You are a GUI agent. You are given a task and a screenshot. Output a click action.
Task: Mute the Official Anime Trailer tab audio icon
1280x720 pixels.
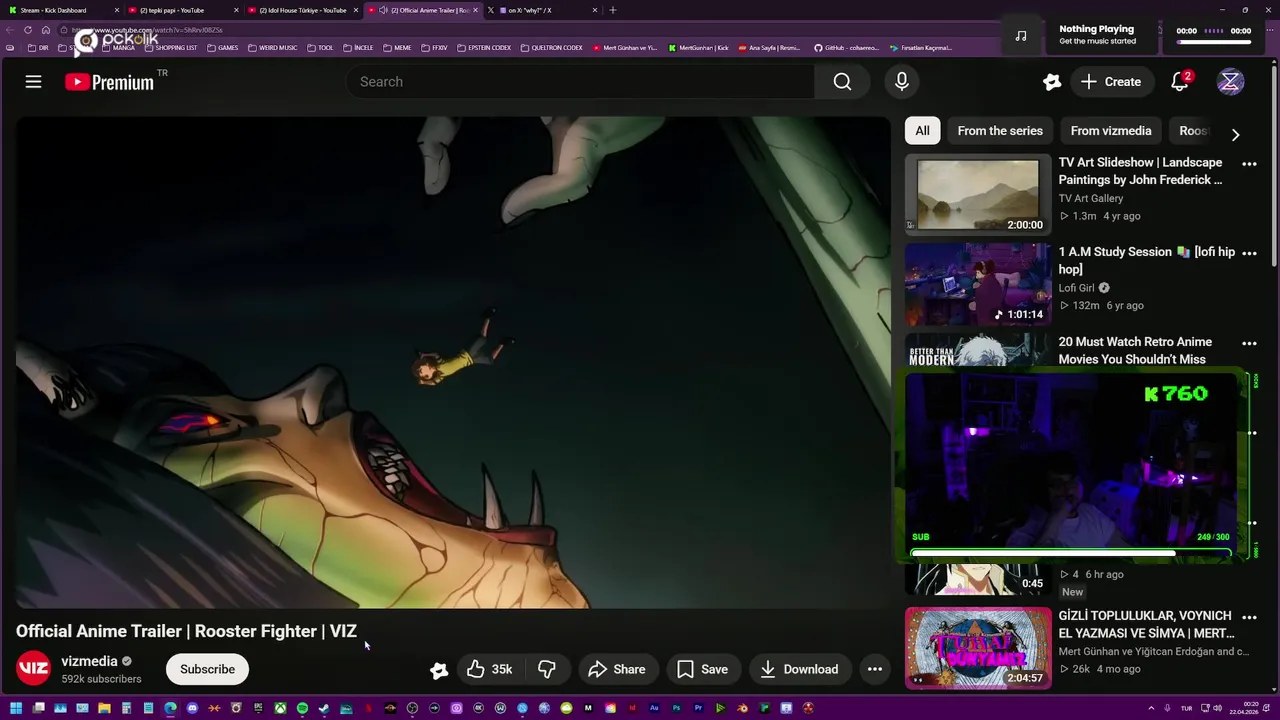pos(383,10)
